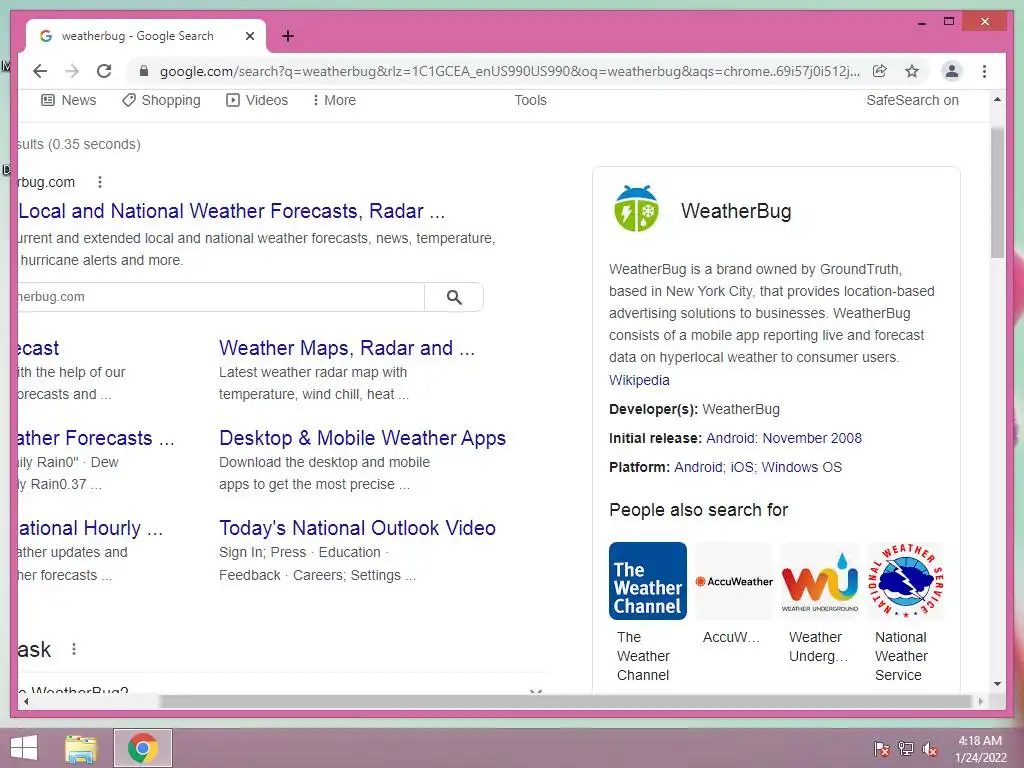This screenshot has height=768, width=1024.
Task: Click the Android platform link
Action: pos(698,468)
